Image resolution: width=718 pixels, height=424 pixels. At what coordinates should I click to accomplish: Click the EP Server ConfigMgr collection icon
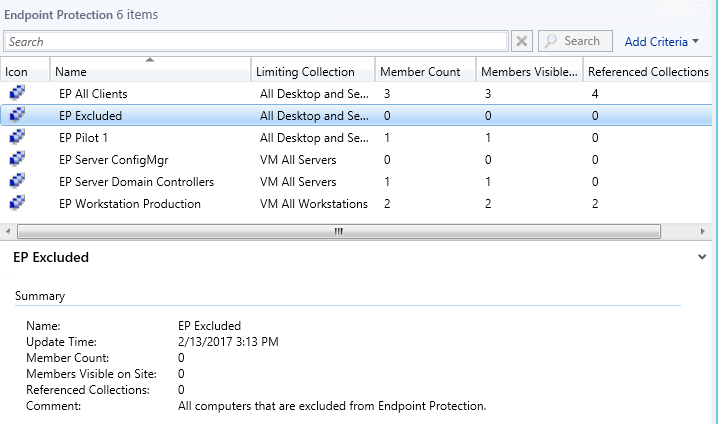[x=17, y=160]
